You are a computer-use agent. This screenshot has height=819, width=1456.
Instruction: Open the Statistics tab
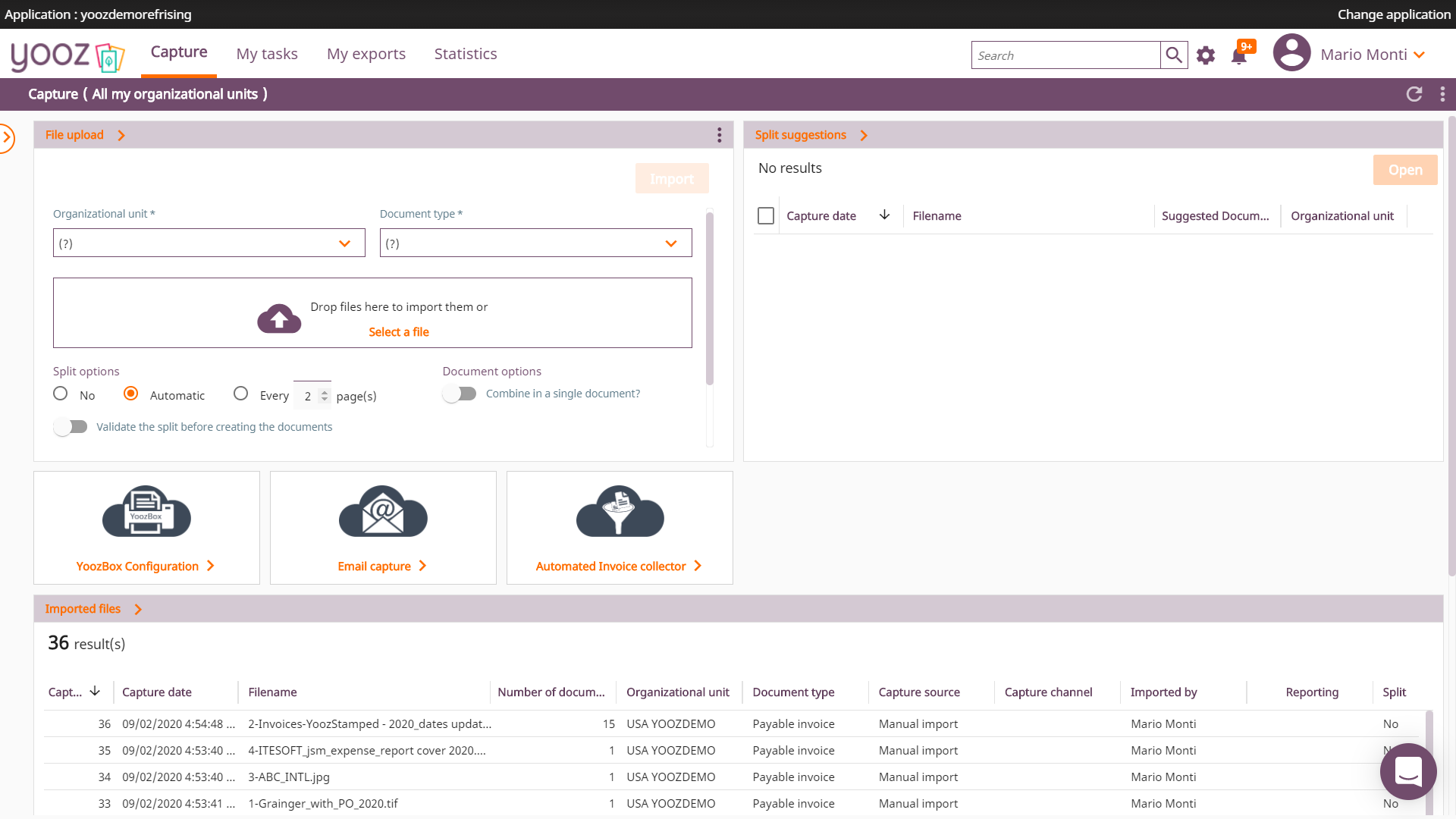pos(466,54)
